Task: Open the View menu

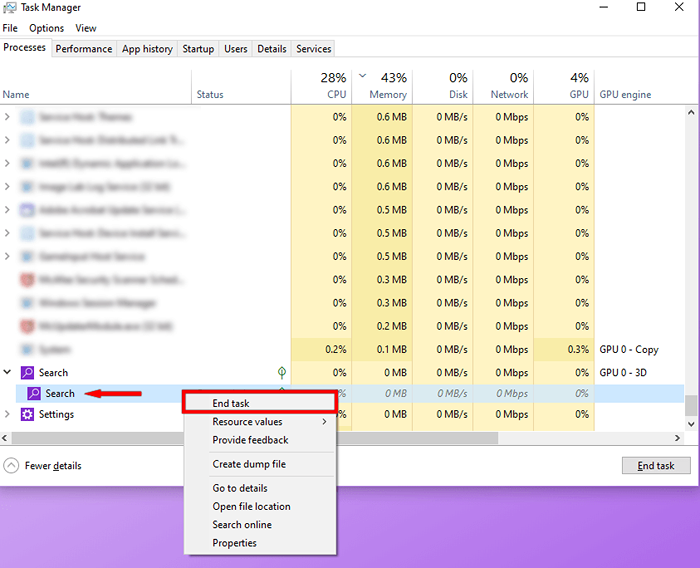Action: (x=86, y=28)
